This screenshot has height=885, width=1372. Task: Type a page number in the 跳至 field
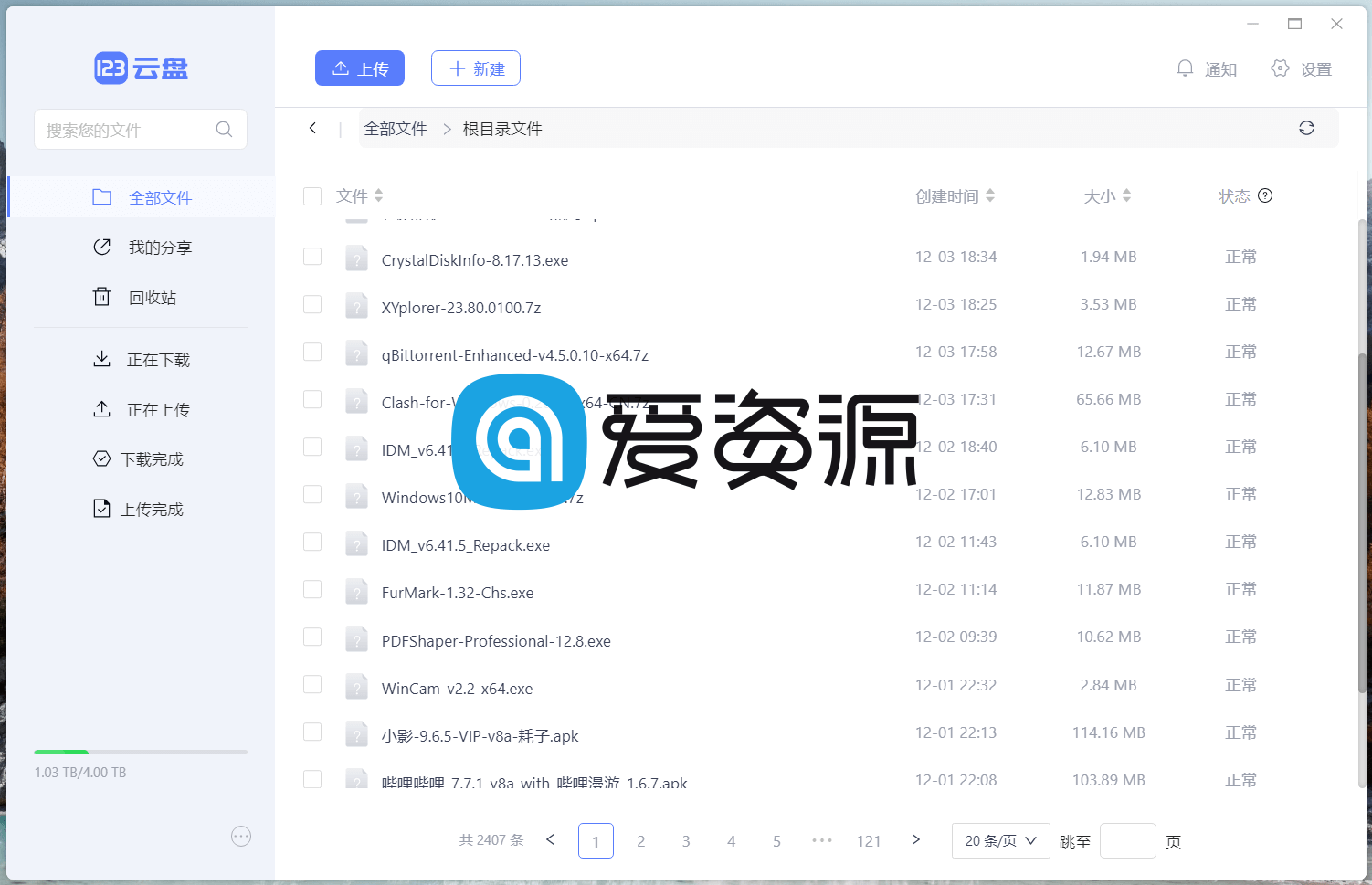point(1128,840)
